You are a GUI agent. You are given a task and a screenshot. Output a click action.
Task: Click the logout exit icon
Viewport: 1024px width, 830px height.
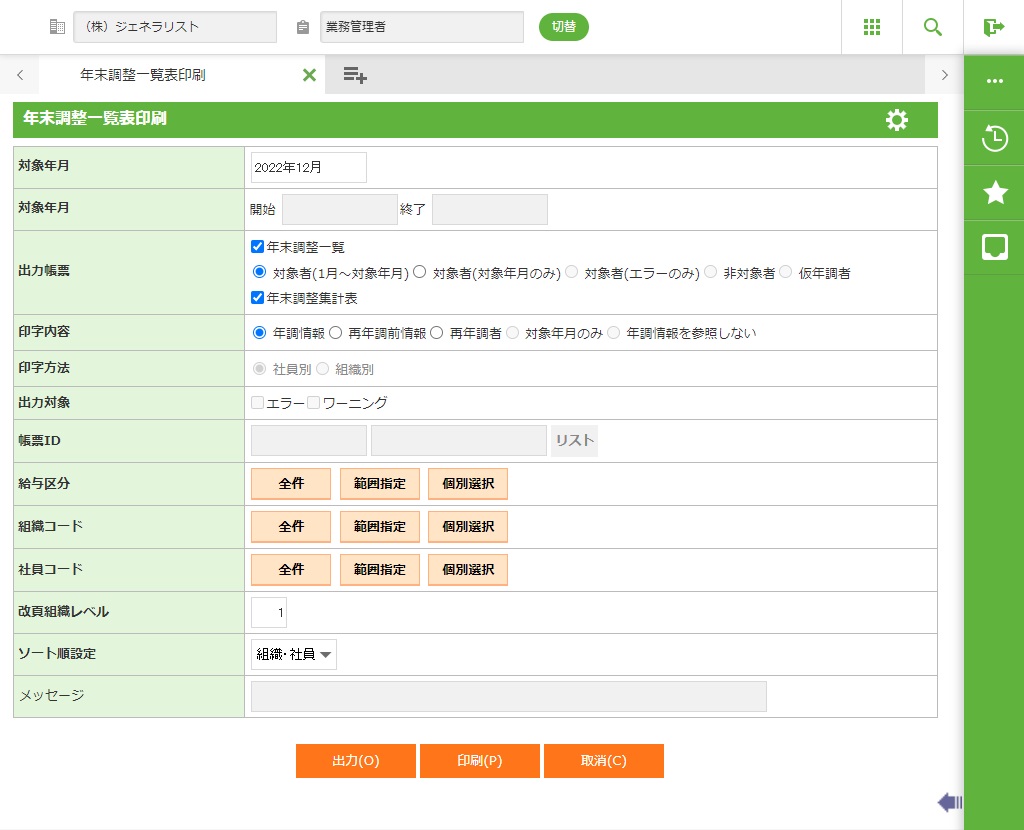[x=993, y=27]
